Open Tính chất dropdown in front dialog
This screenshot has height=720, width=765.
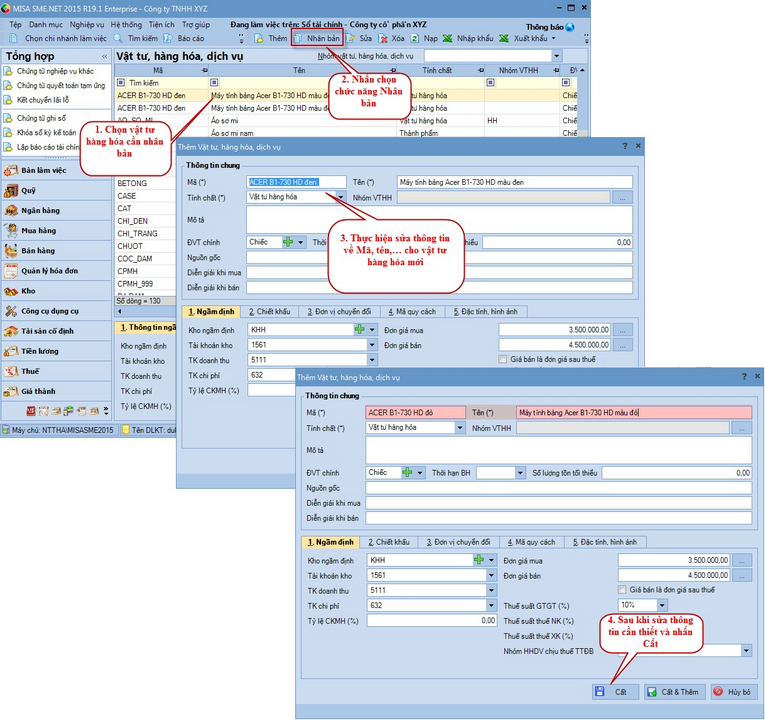[460, 427]
